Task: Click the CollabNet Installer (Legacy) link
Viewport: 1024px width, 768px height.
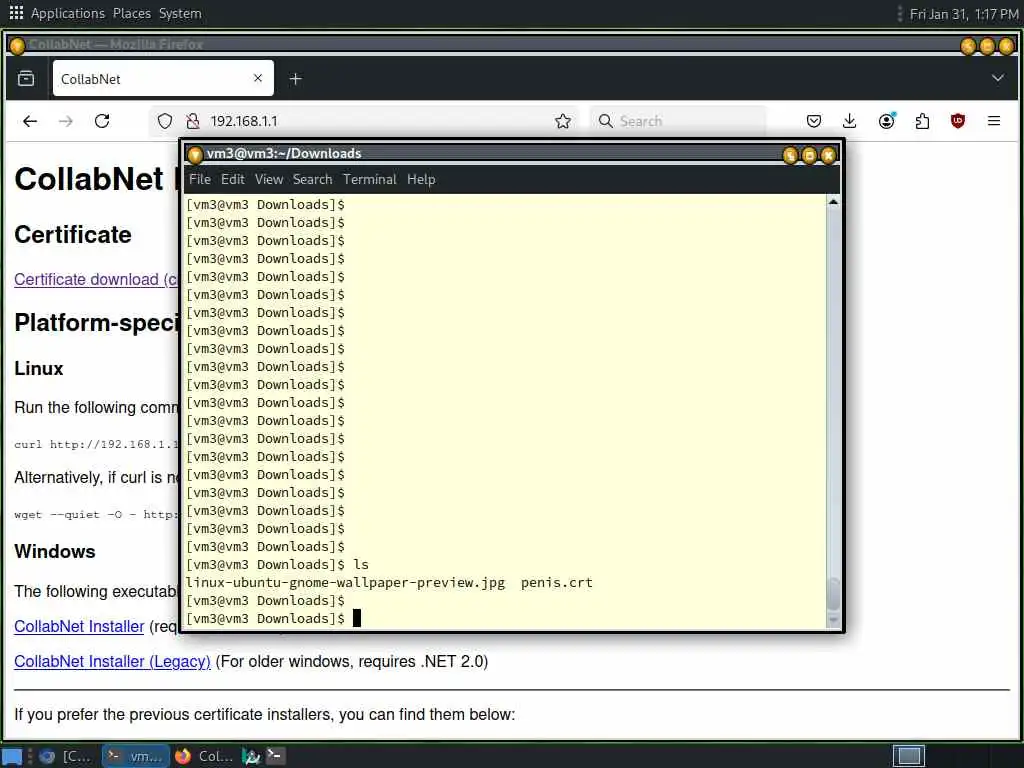Action: click(112, 662)
